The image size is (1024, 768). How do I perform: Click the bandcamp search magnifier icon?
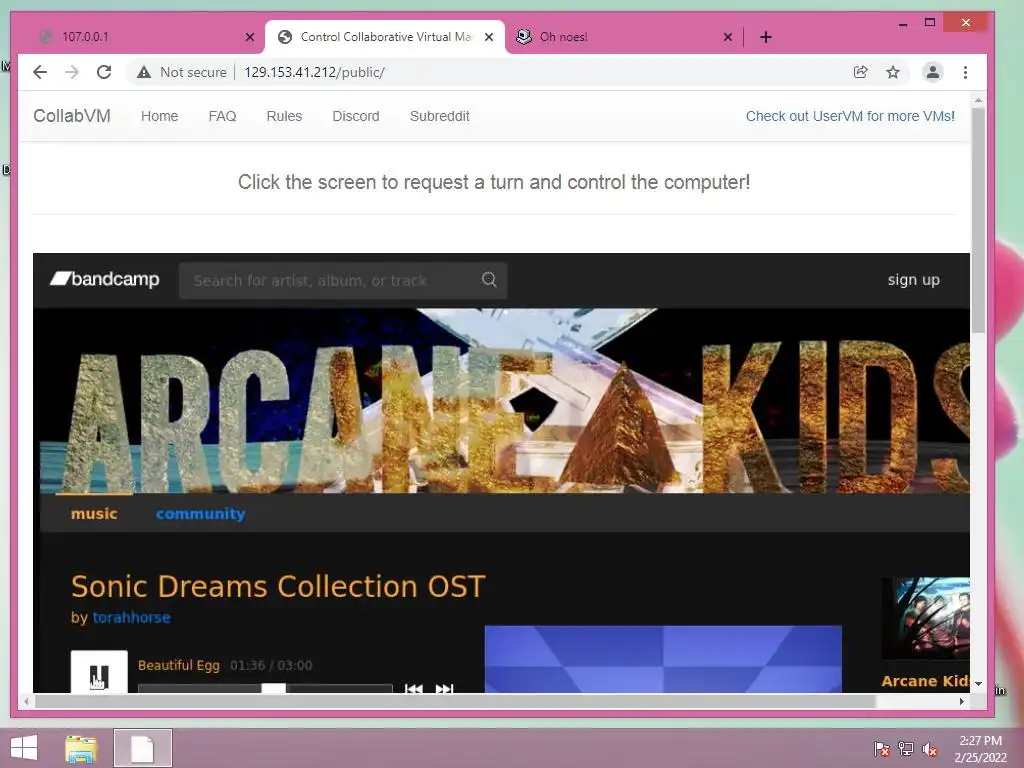(489, 280)
